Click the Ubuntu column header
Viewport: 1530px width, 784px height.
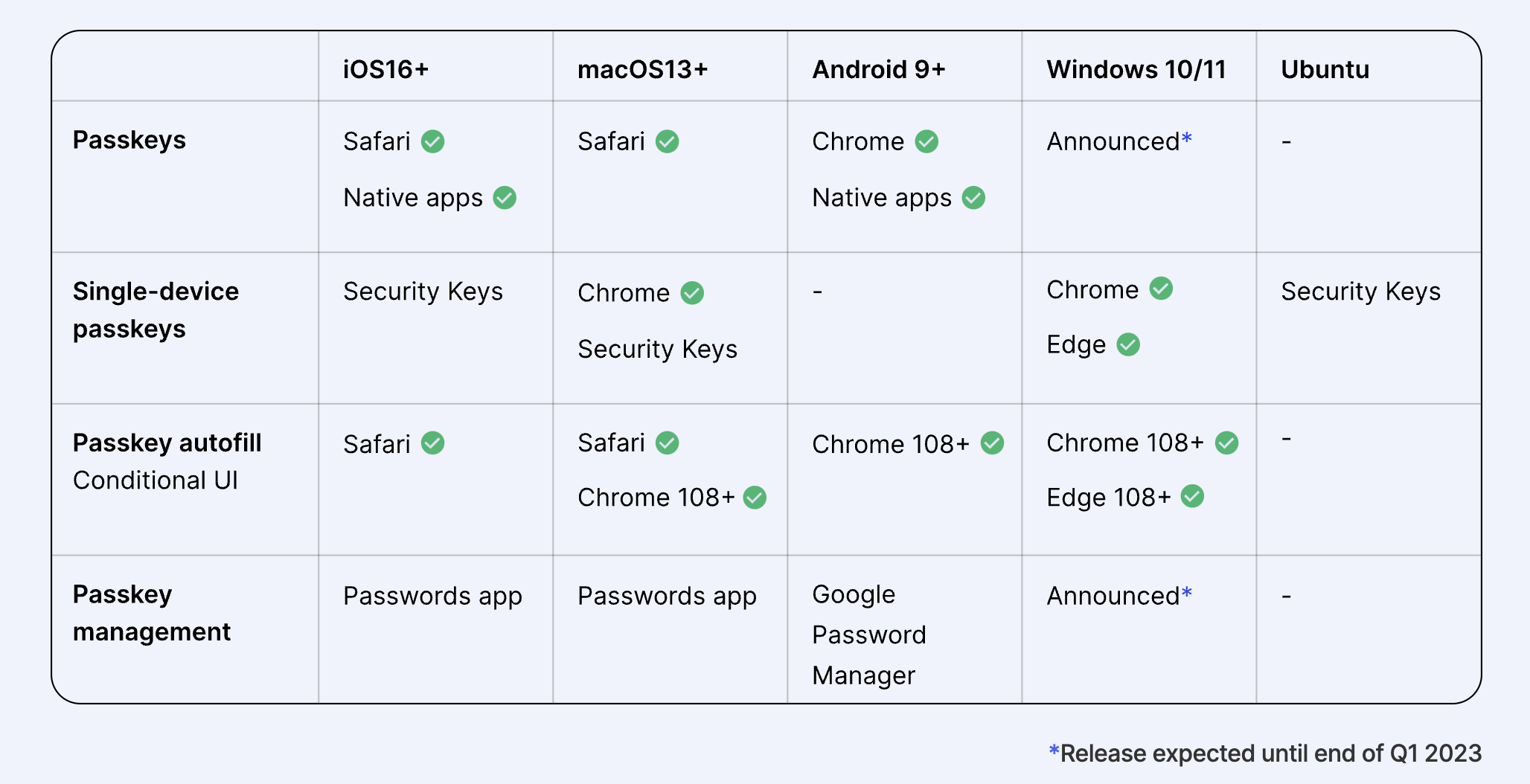pyautogui.click(x=1325, y=69)
